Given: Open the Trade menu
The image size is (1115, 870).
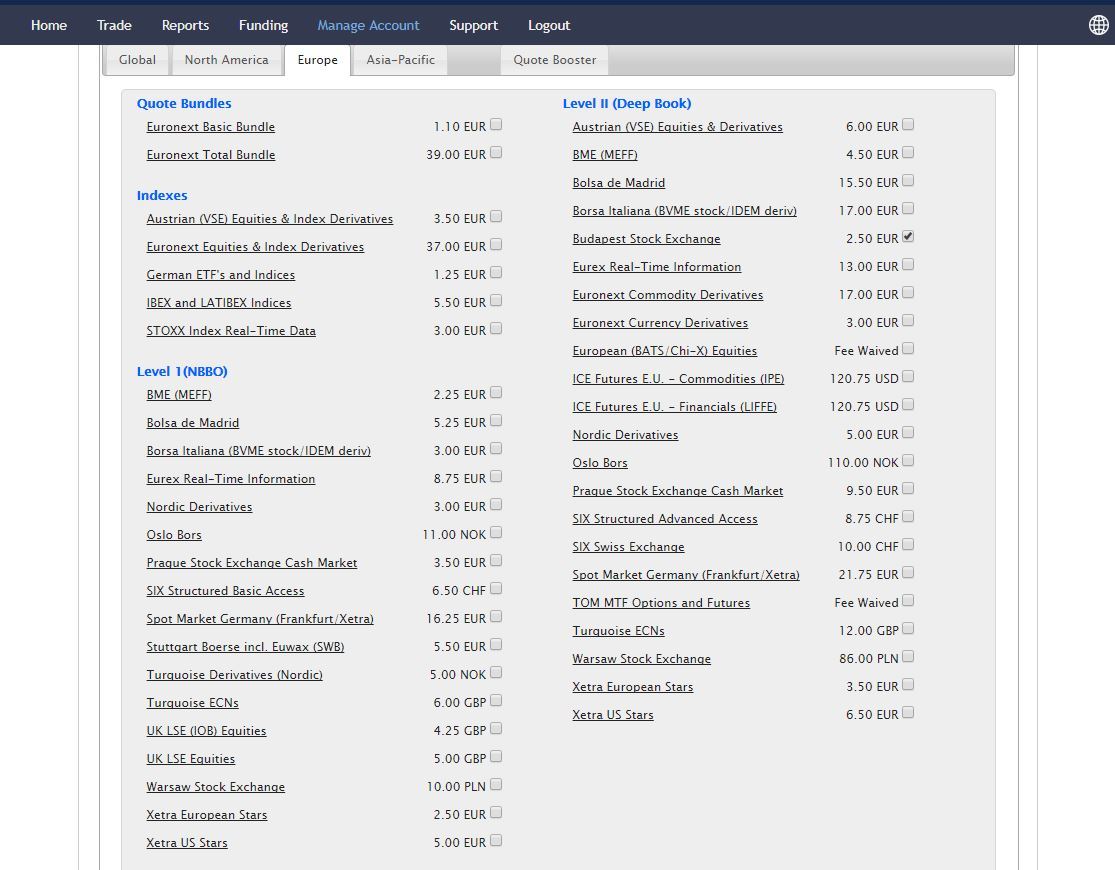Looking at the screenshot, I should point(114,25).
